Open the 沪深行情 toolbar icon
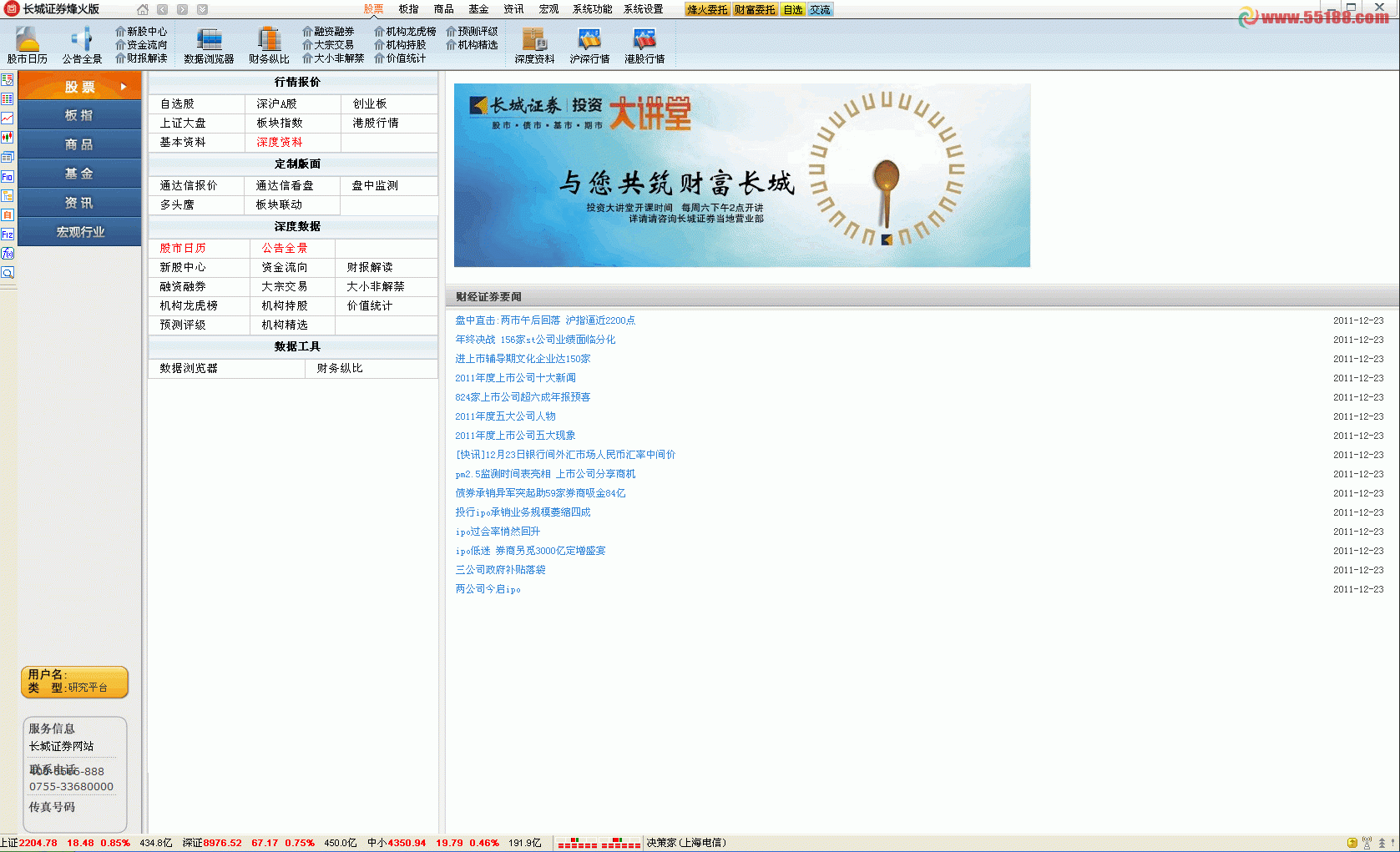 [589, 44]
